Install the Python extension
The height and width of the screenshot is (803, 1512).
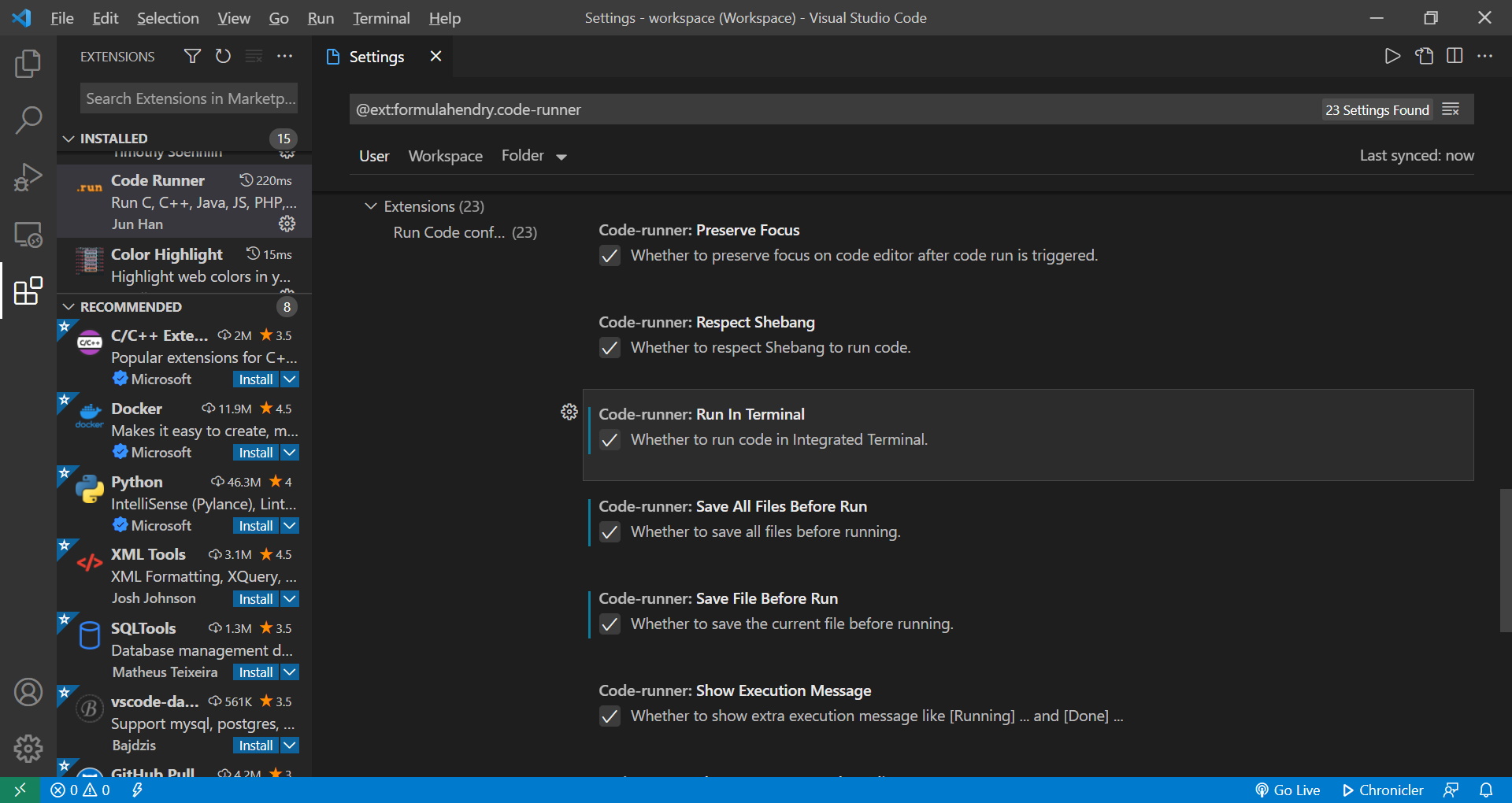pos(254,525)
